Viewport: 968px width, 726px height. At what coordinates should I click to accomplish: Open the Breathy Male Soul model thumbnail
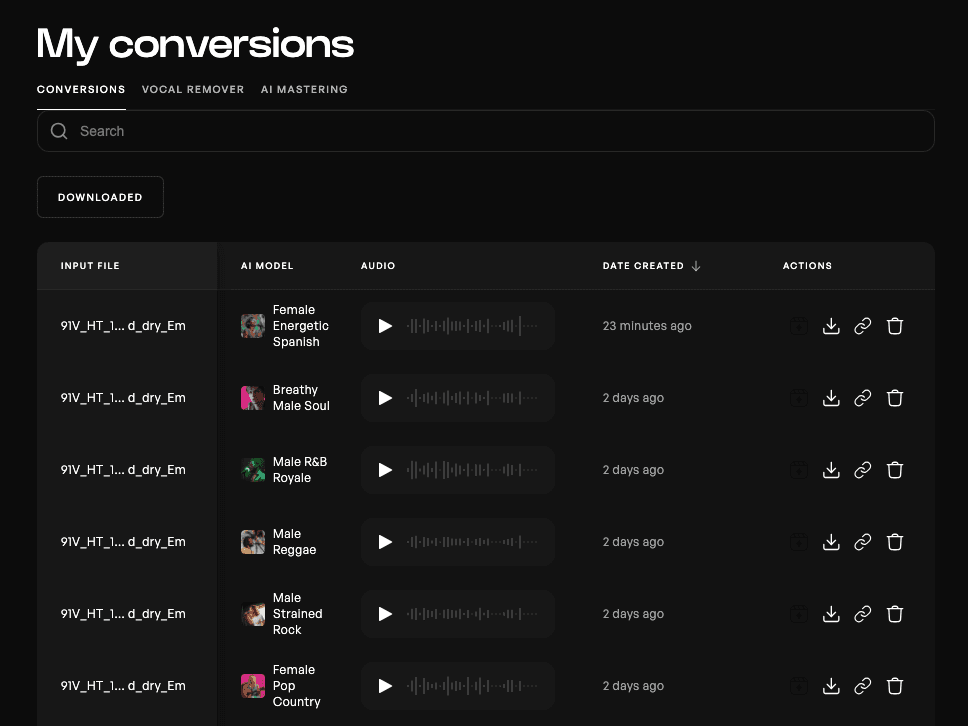point(252,398)
